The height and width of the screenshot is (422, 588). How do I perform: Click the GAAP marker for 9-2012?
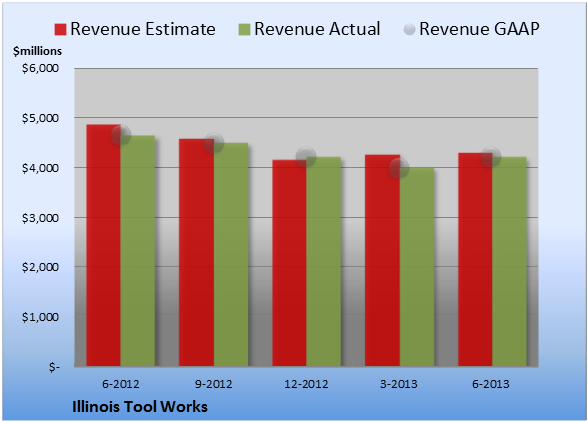[214, 143]
